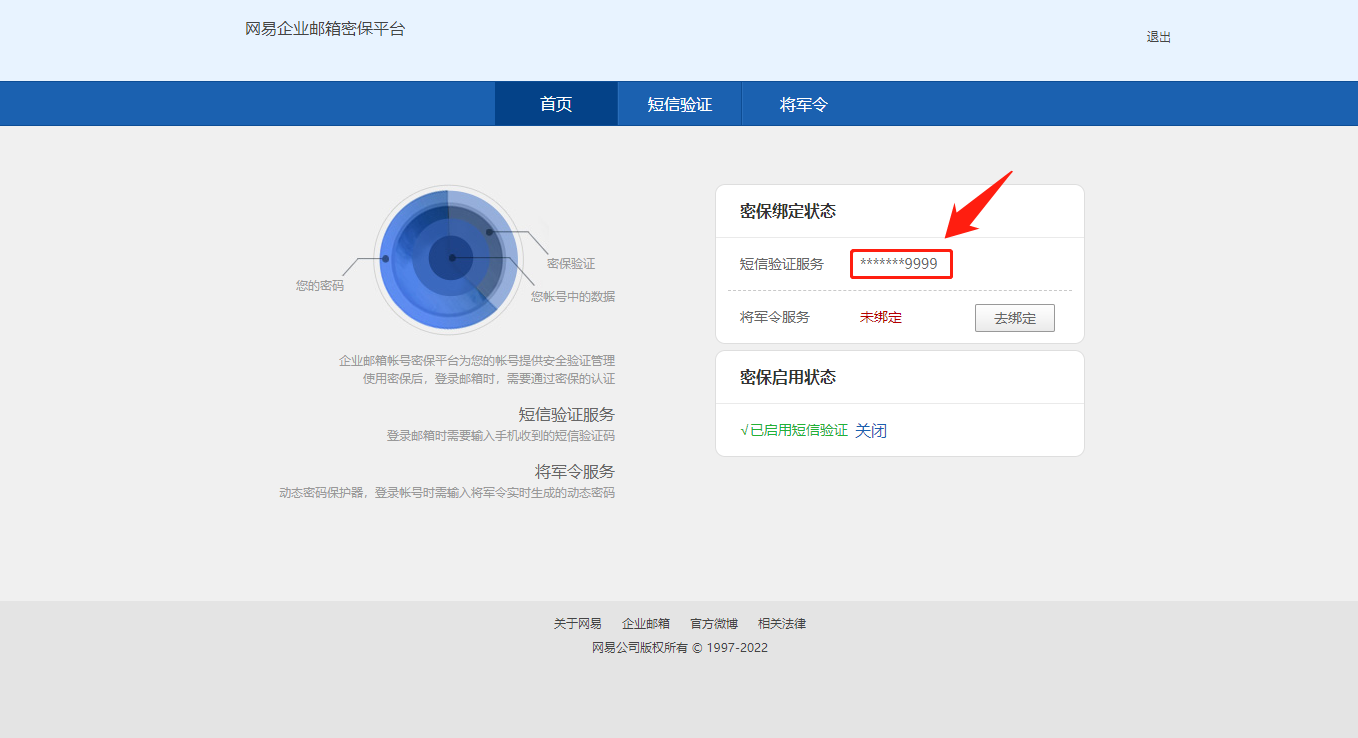This screenshot has height=738, width=1358.
Task: Click the 将军令服务 heading on the left
Action: 575,472
